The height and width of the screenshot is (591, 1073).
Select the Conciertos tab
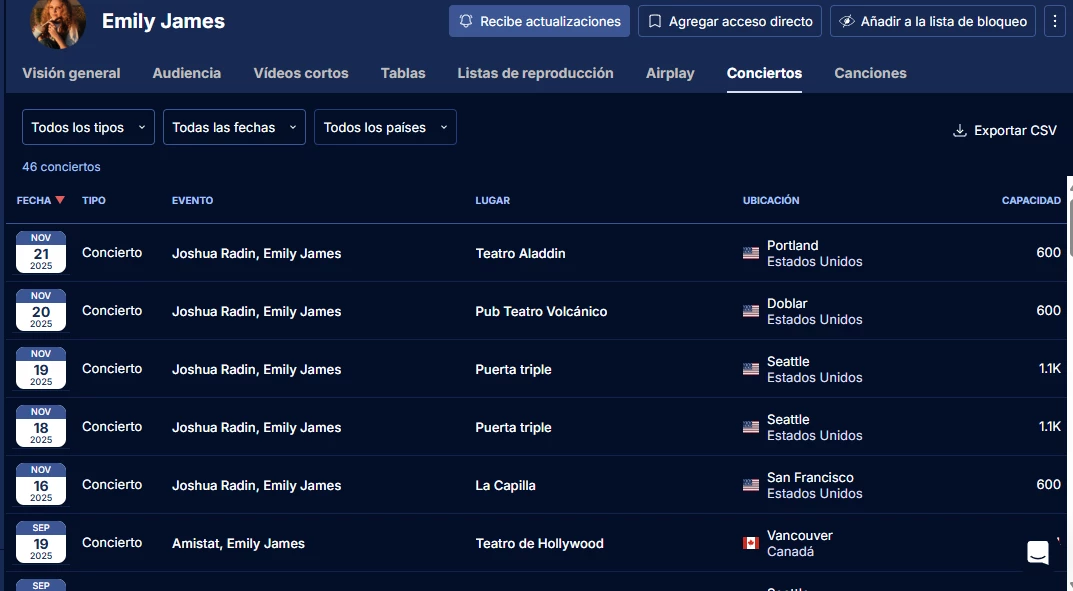tap(764, 73)
